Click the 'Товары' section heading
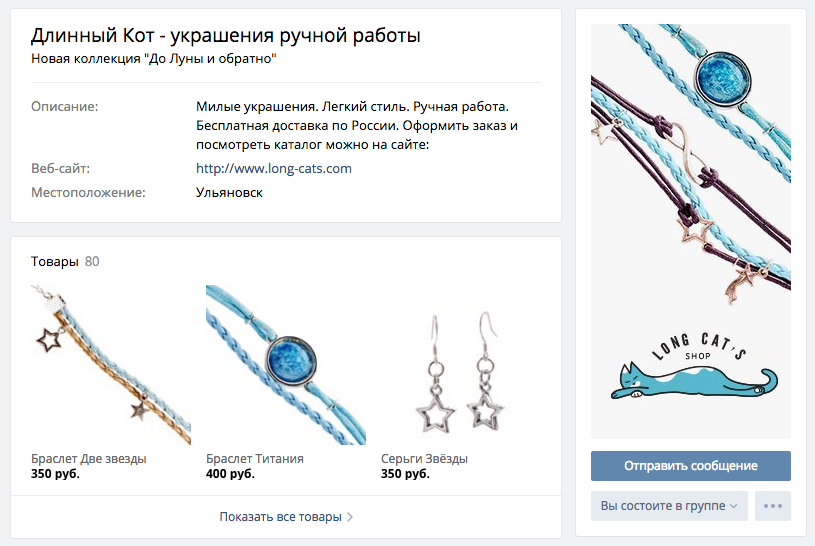 [x=55, y=262]
